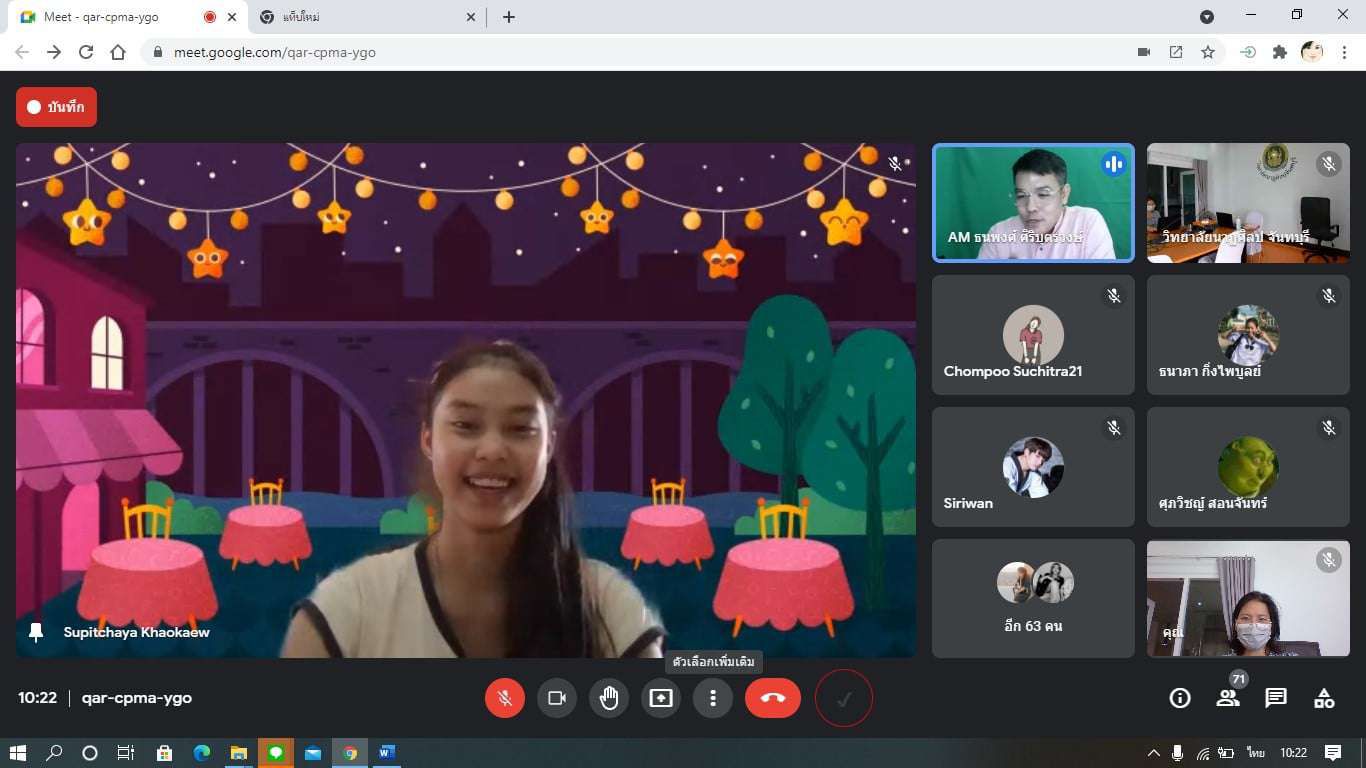This screenshot has width=1366, height=768.
Task: Switch to the Meet call tab
Action: point(110,17)
